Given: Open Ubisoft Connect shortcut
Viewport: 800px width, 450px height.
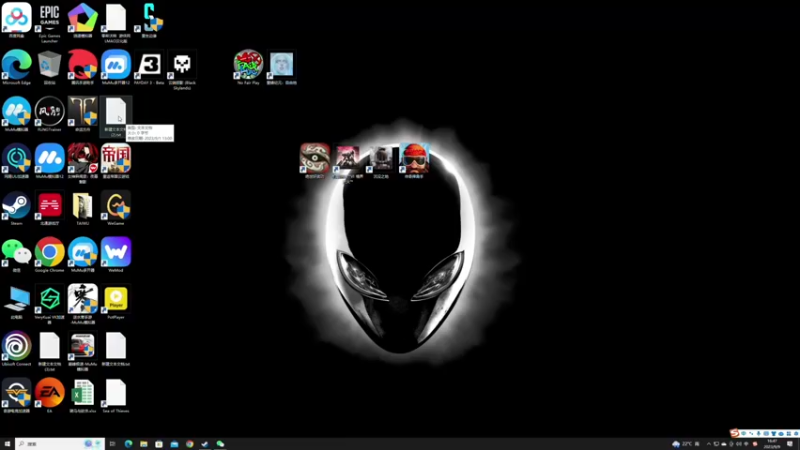Looking at the screenshot, I should [x=16, y=348].
